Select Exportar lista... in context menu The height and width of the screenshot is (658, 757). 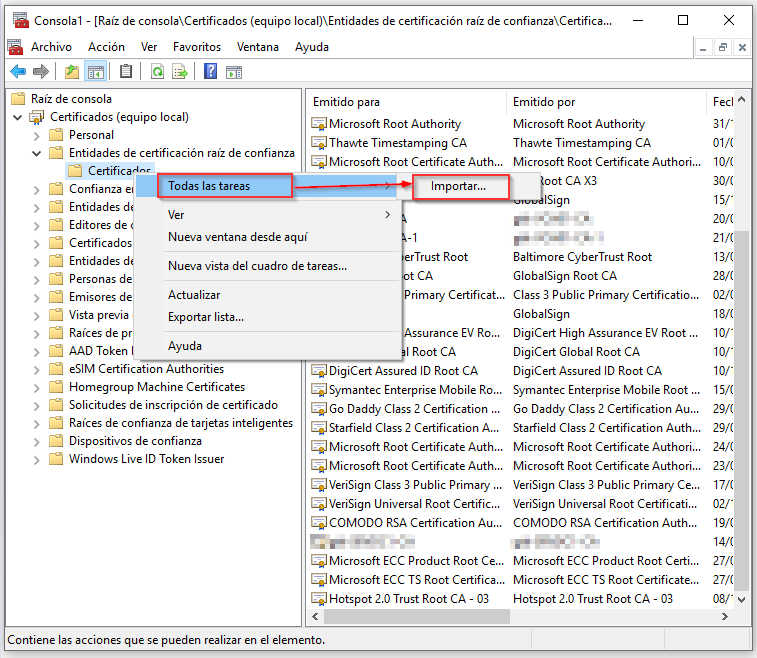coord(205,317)
